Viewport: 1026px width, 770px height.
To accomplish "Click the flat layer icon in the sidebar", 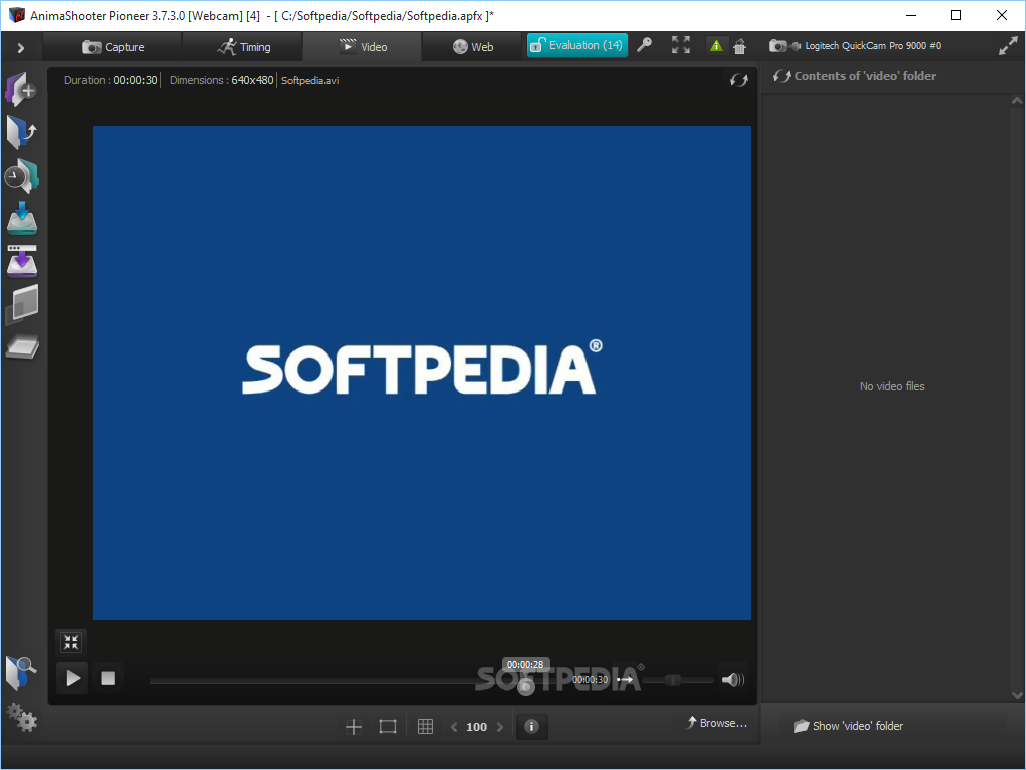I will click(x=22, y=347).
